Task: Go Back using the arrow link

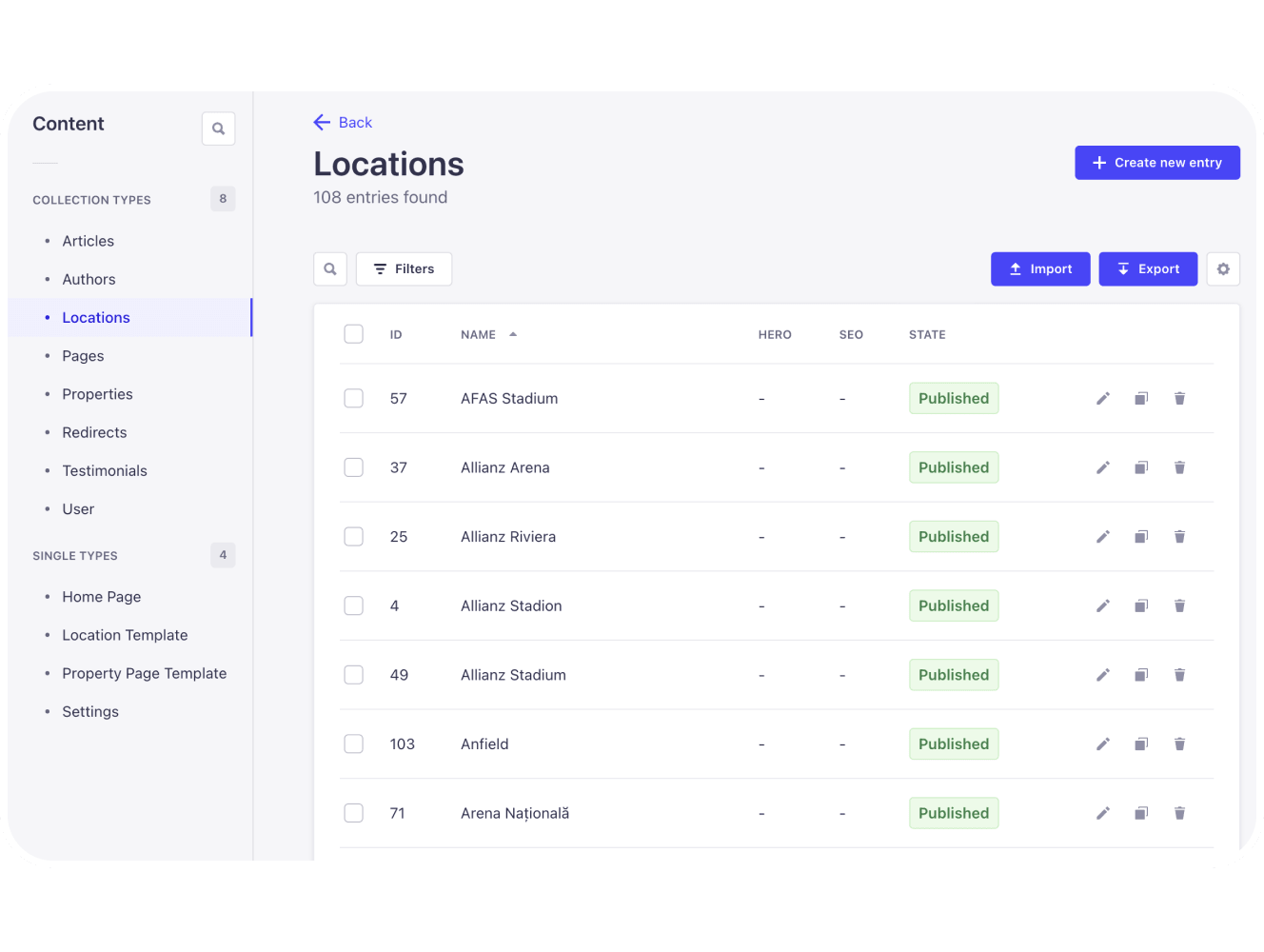Action: (343, 123)
